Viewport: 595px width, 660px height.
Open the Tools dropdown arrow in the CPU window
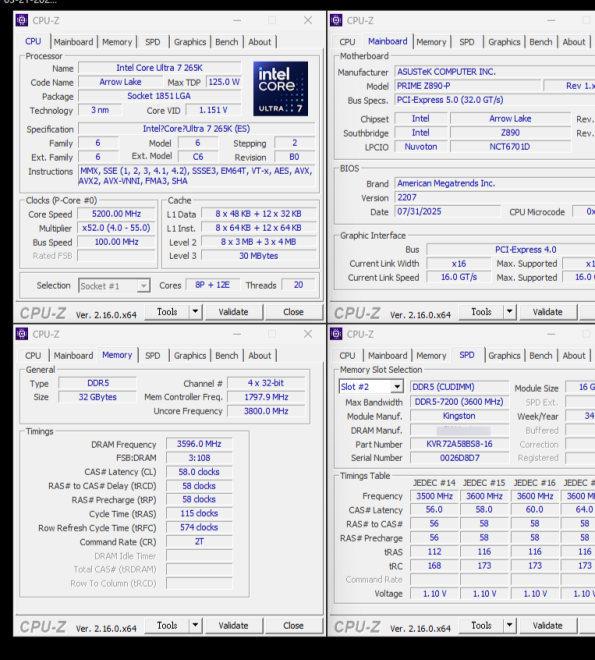[x=195, y=312]
